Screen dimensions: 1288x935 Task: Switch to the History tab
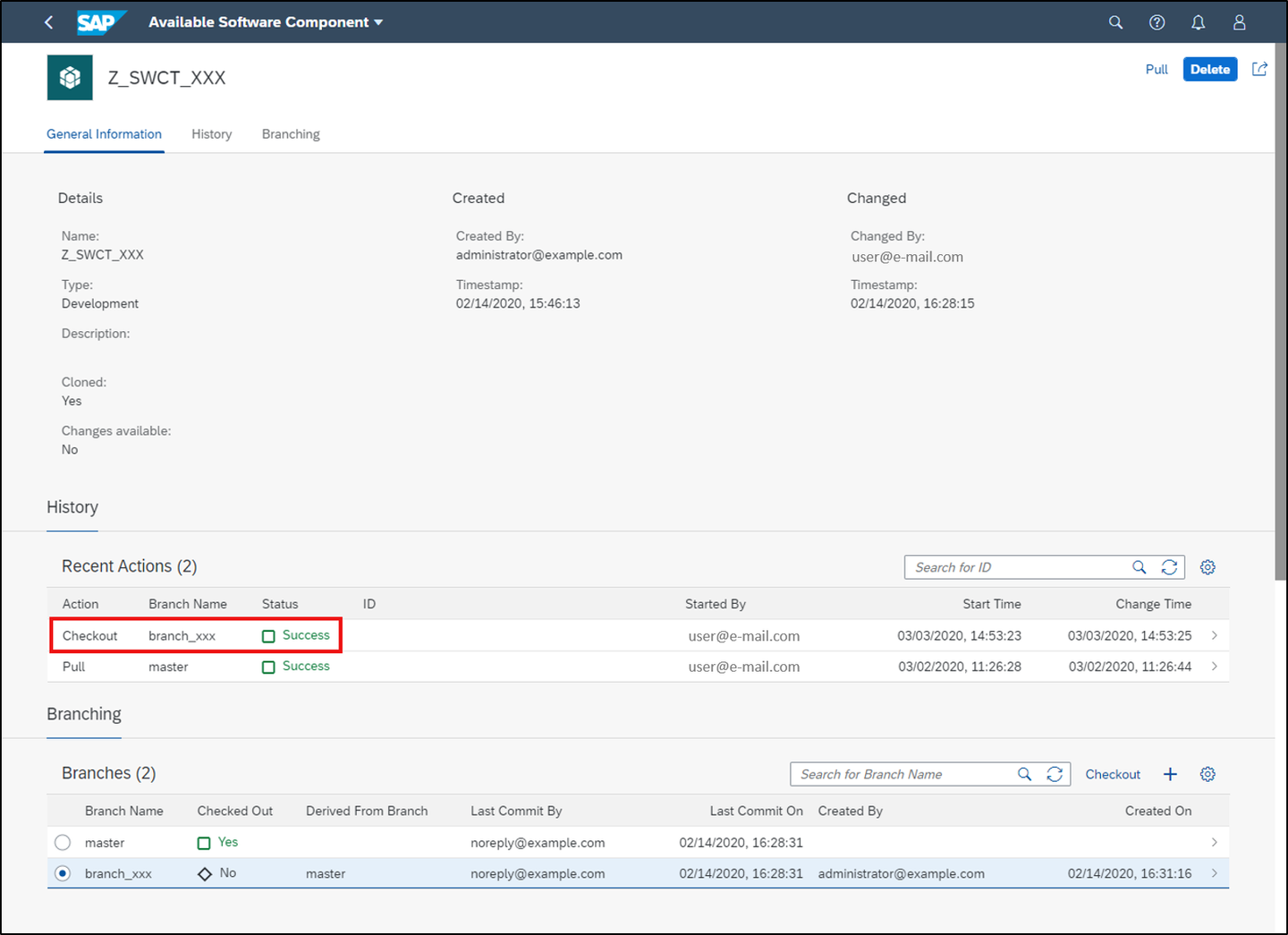pyautogui.click(x=211, y=134)
